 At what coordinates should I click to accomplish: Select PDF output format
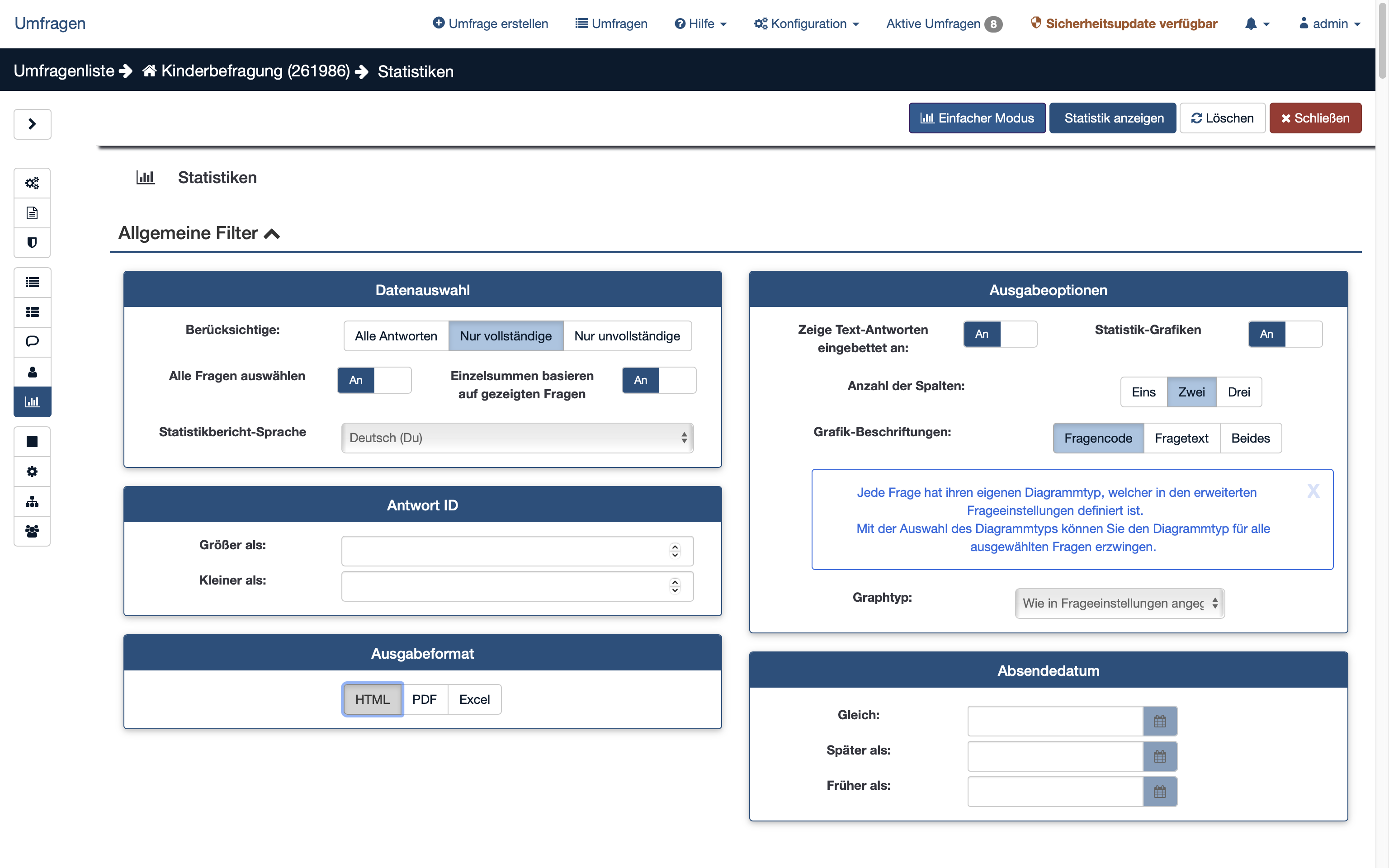424,699
